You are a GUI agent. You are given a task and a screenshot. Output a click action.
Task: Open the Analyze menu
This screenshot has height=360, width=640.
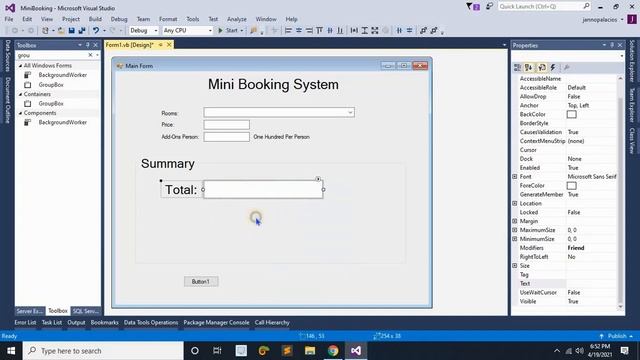click(237, 19)
